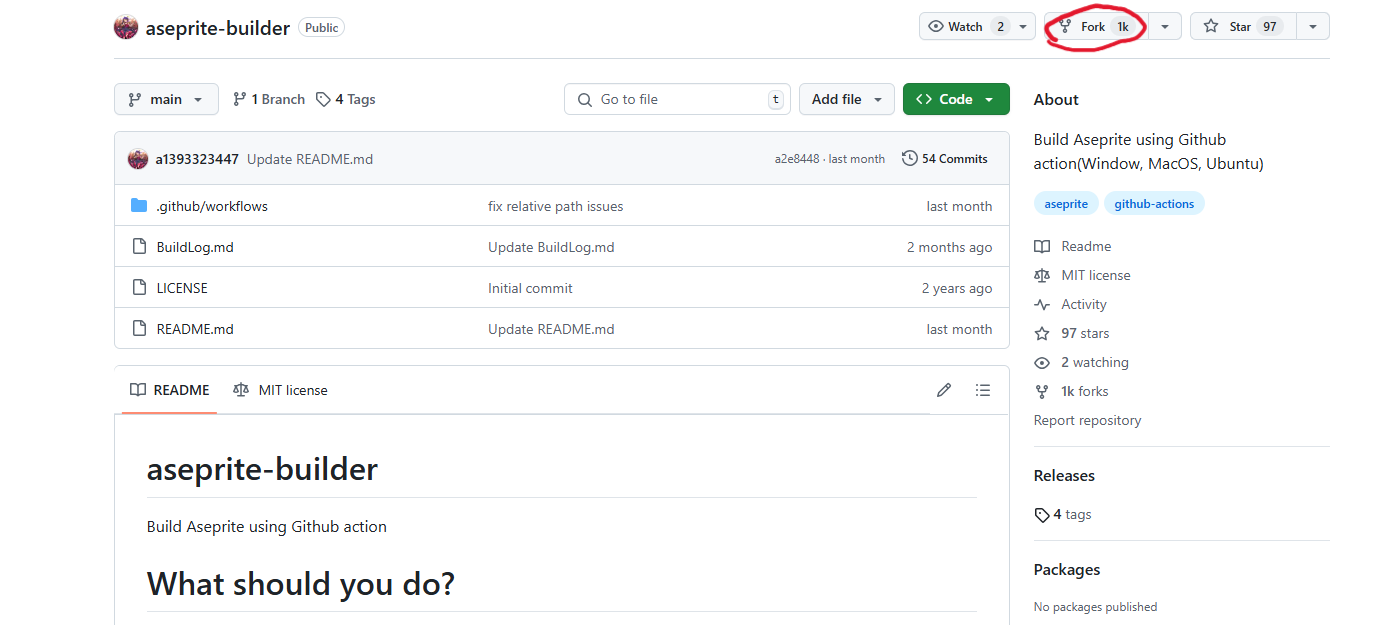The height and width of the screenshot is (625, 1393).
Task: Click Report repository
Action: (x=1087, y=420)
